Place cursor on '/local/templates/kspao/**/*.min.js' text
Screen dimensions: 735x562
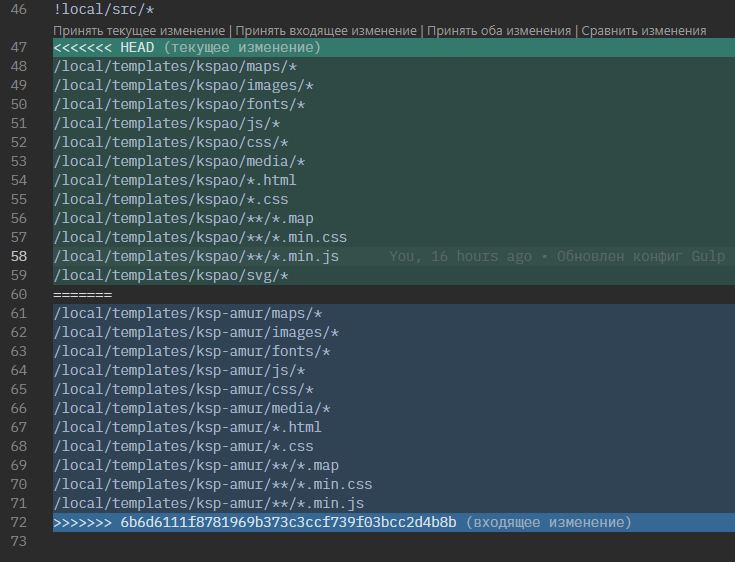click(x=196, y=257)
